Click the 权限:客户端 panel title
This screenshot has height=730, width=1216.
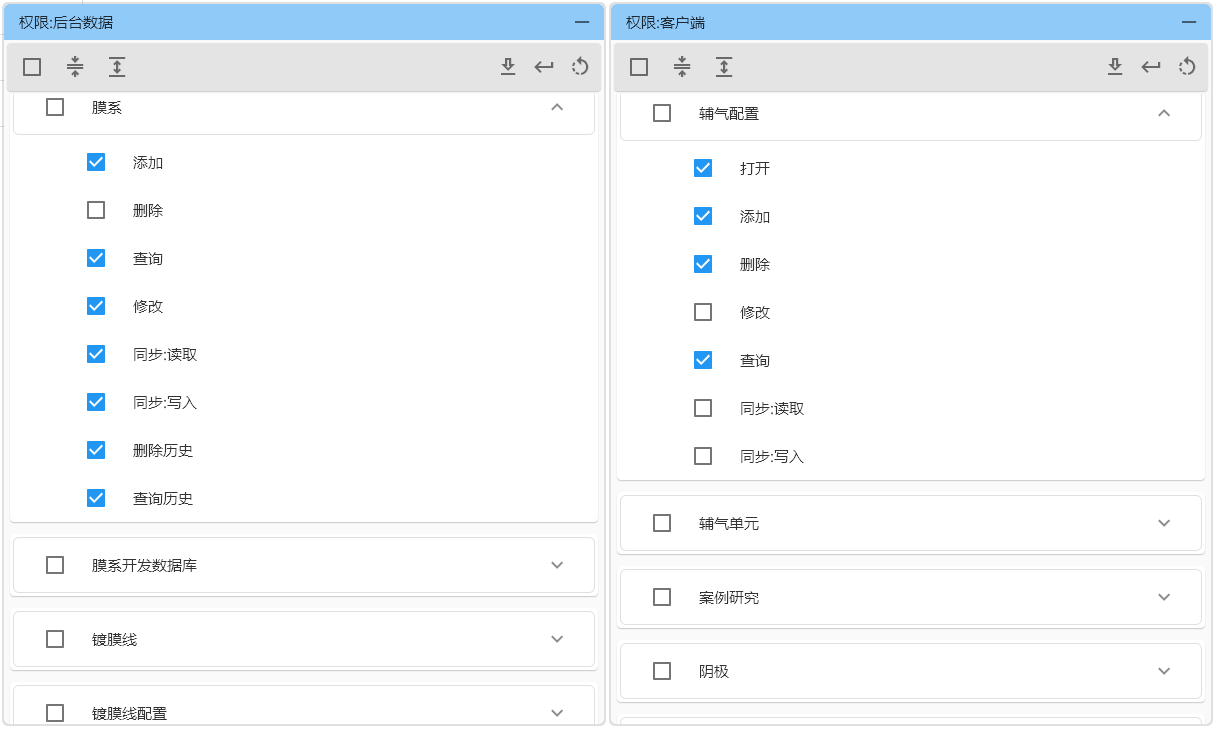pyautogui.click(x=665, y=22)
